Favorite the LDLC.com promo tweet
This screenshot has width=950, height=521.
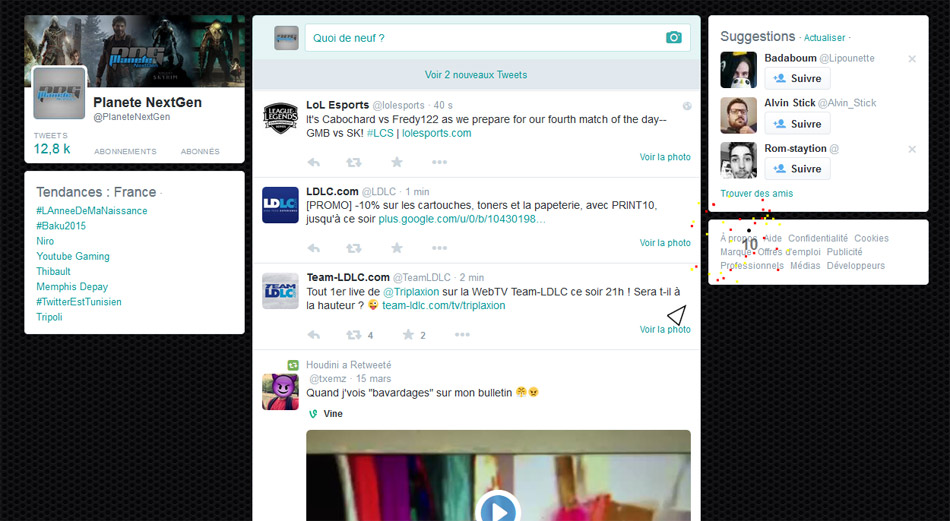coord(397,248)
